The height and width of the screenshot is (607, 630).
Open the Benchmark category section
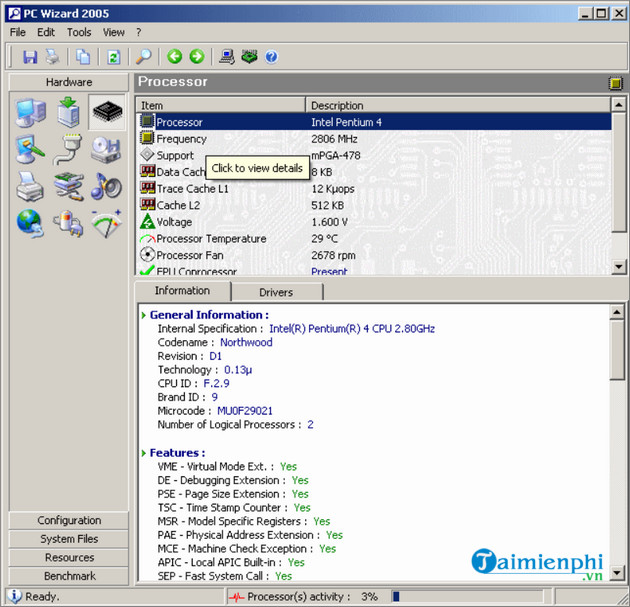pyautogui.click(x=69, y=576)
